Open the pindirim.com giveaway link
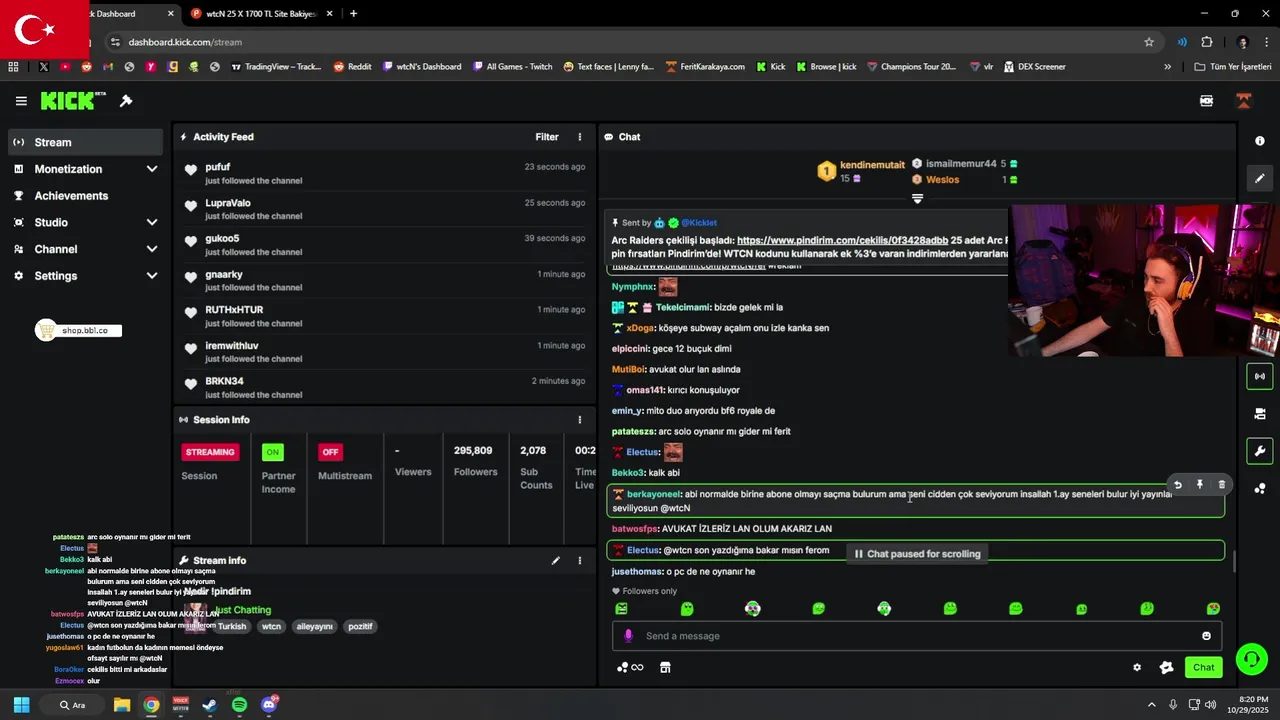The image size is (1280, 720). [842, 241]
